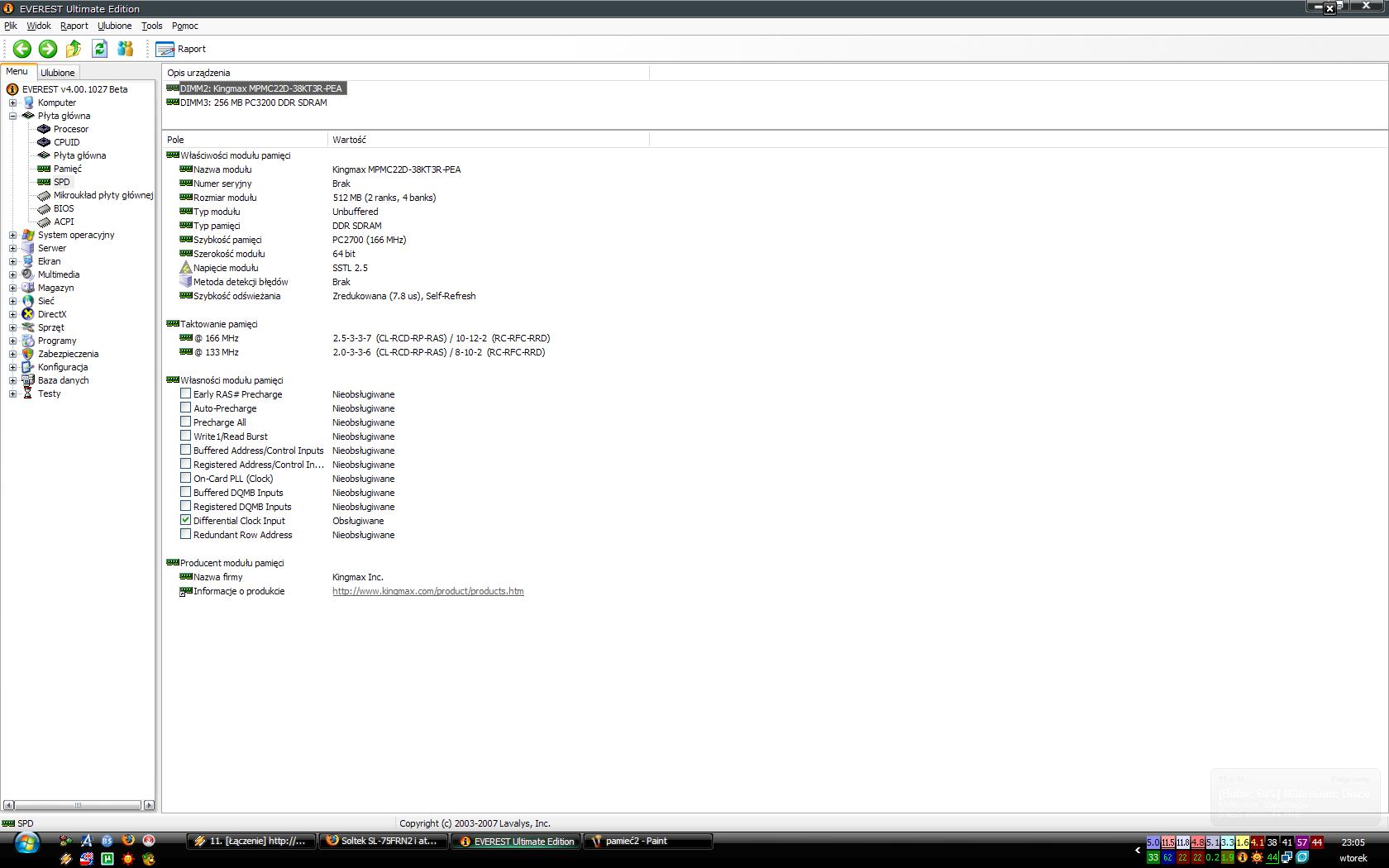Toggle the On-Card PLL (Clock) checkbox
This screenshot has height=868, width=1389.
pos(186,479)
